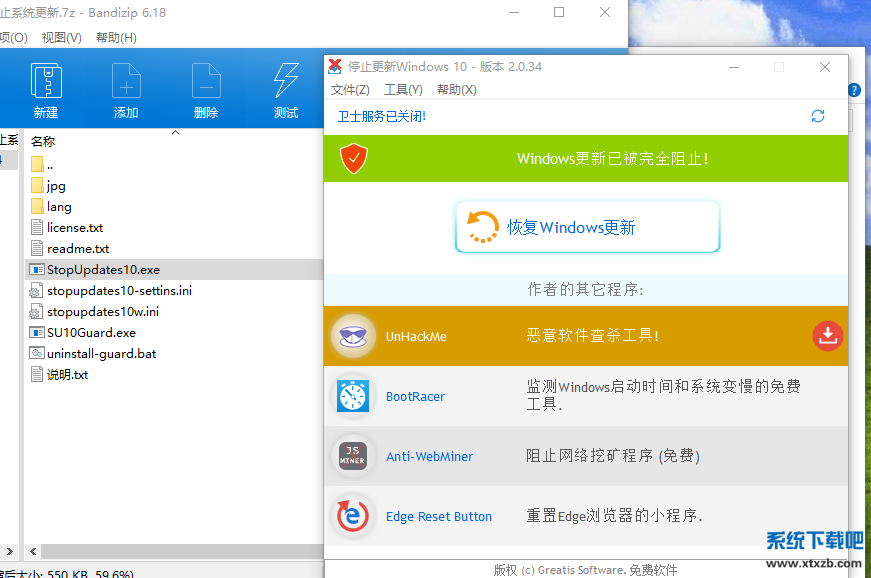Click the refresh icon beside guard status
The width and height of the screenshot is (871, 578).
(x=818, y=116)
